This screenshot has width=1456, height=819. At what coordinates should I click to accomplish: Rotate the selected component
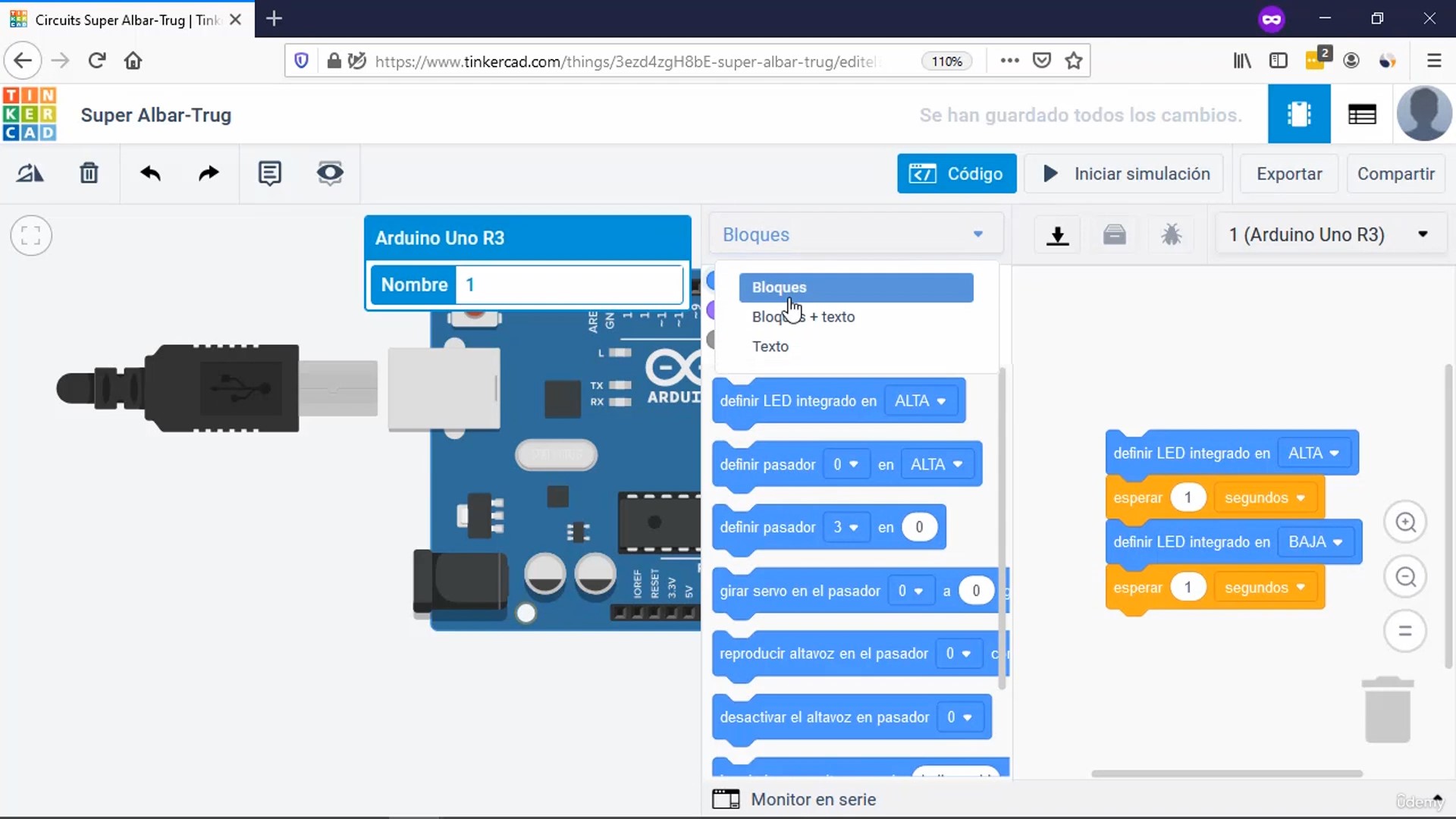30,174
